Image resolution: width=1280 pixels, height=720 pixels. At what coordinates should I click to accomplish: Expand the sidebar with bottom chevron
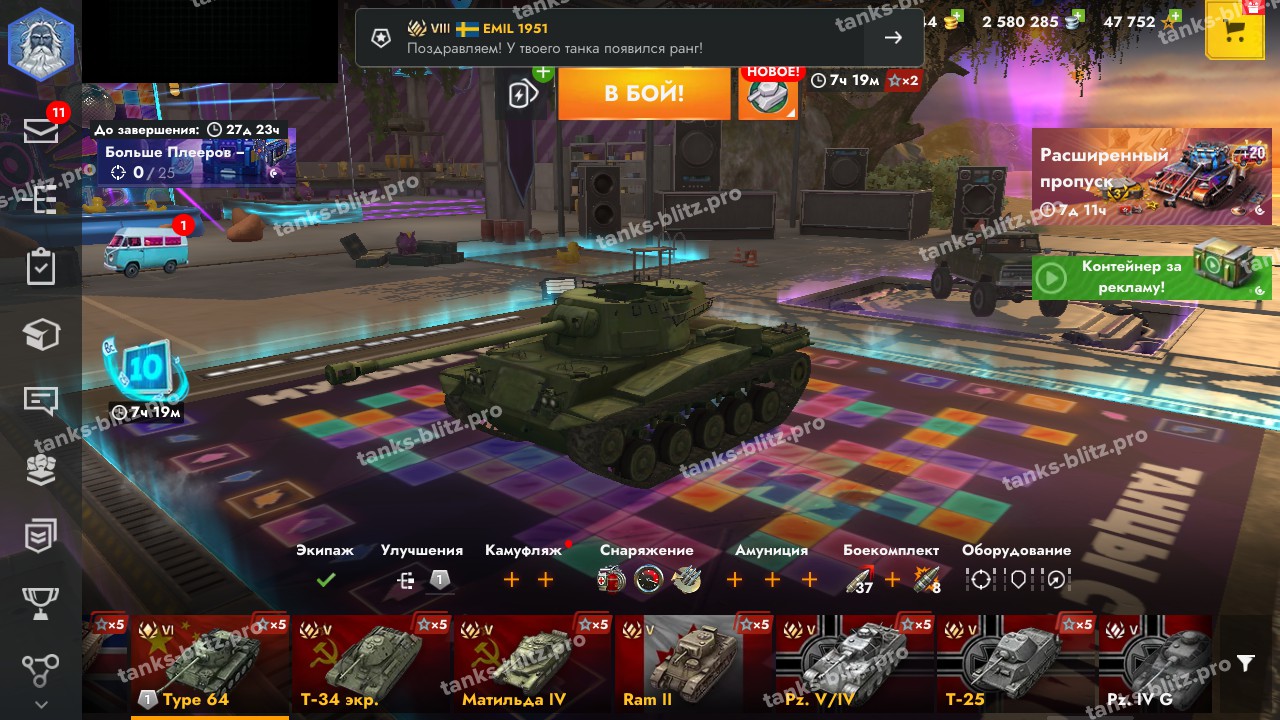[41, 704]
